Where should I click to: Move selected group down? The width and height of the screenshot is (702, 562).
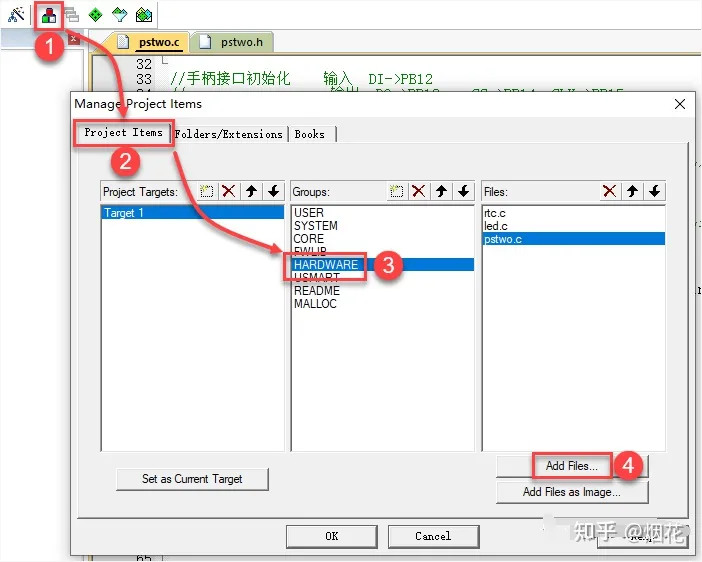tap(463, 192)
